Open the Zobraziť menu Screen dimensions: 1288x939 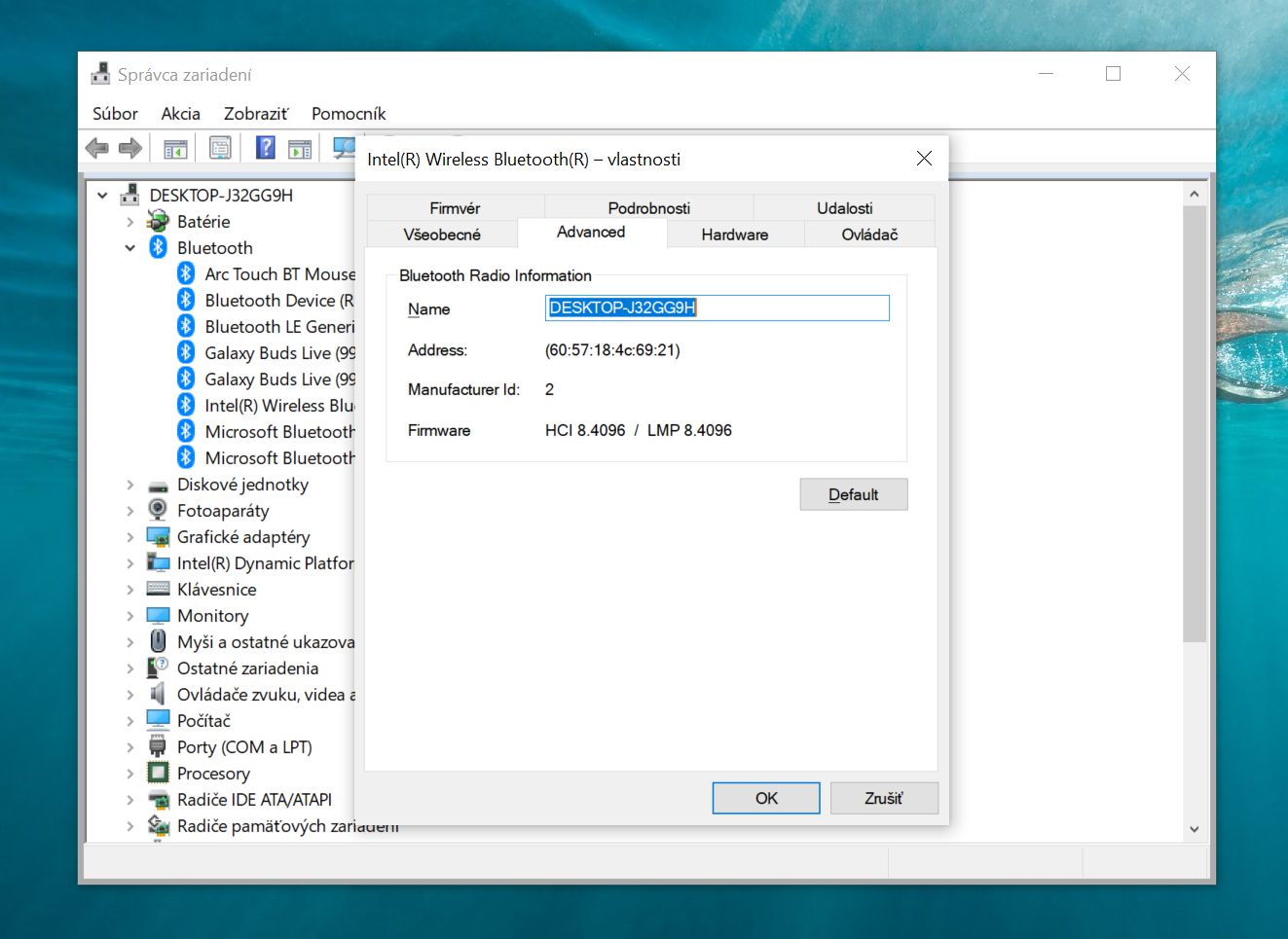coord(256,114)
